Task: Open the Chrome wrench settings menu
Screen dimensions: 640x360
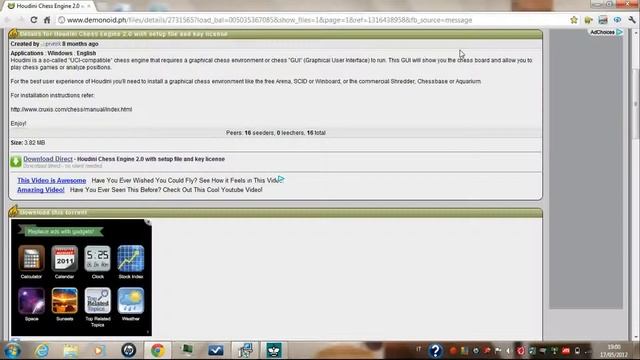Action: pos(632,20)
